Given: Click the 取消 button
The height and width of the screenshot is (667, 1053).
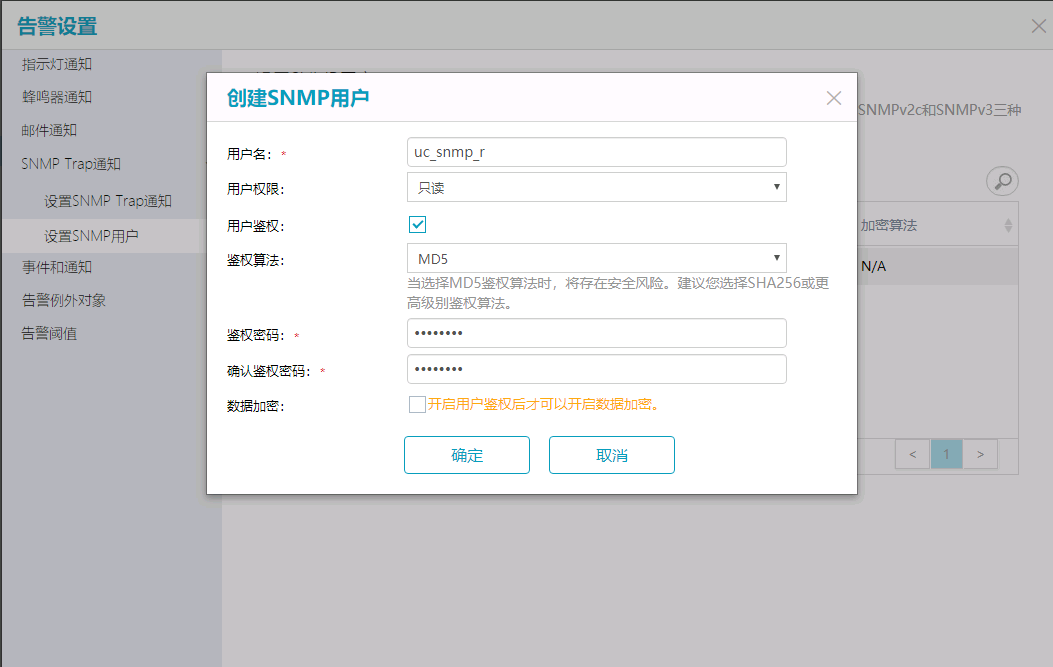Looking at the screenshot, I should click(611, 455).
